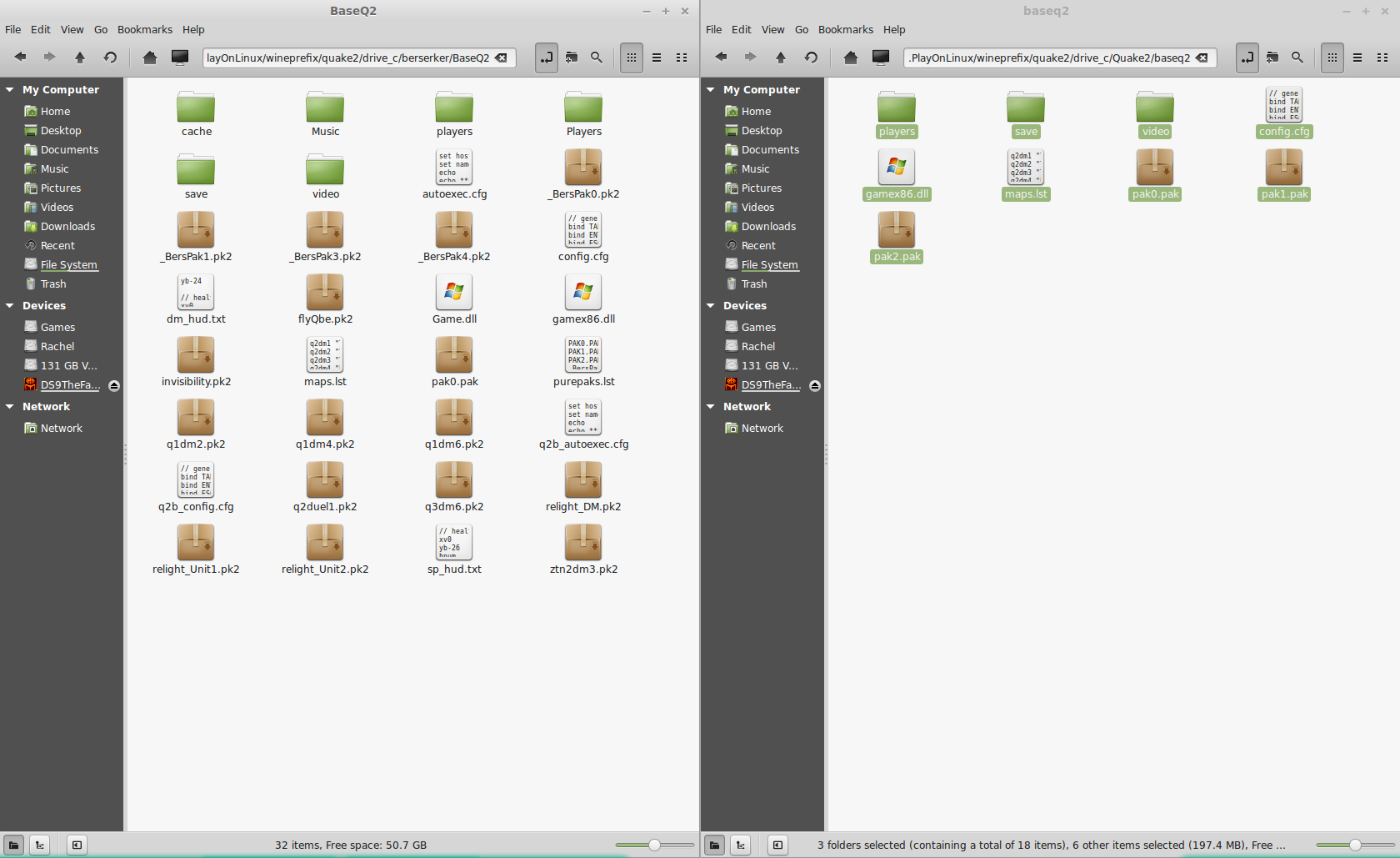Adjust zoom slider in BaseQ2 status bar
The height and width of the screenshot is (858, 1400).
[654, 845]
